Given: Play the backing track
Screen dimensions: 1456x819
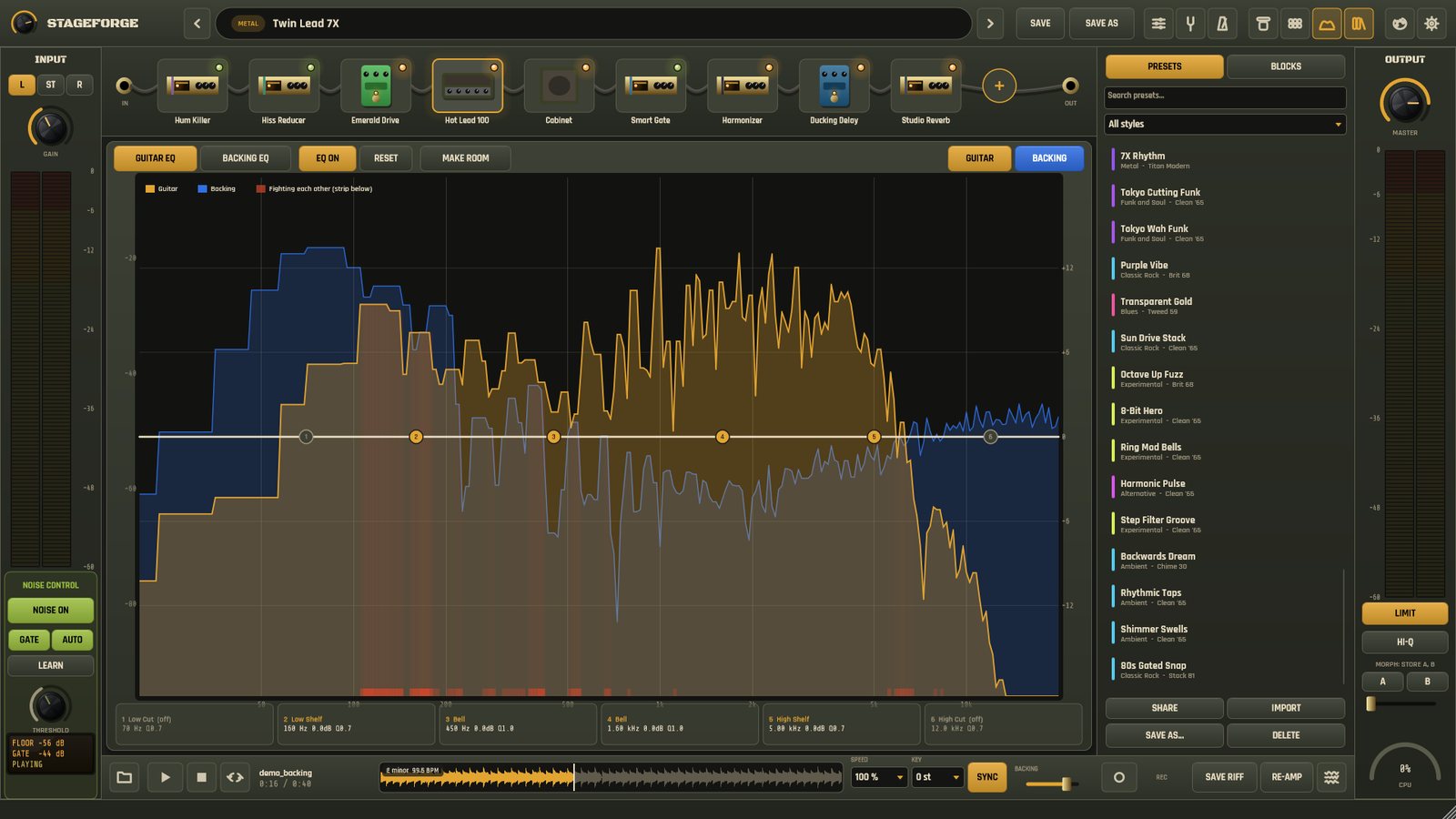Looking at the screenshot, I should tap(165, 777).
